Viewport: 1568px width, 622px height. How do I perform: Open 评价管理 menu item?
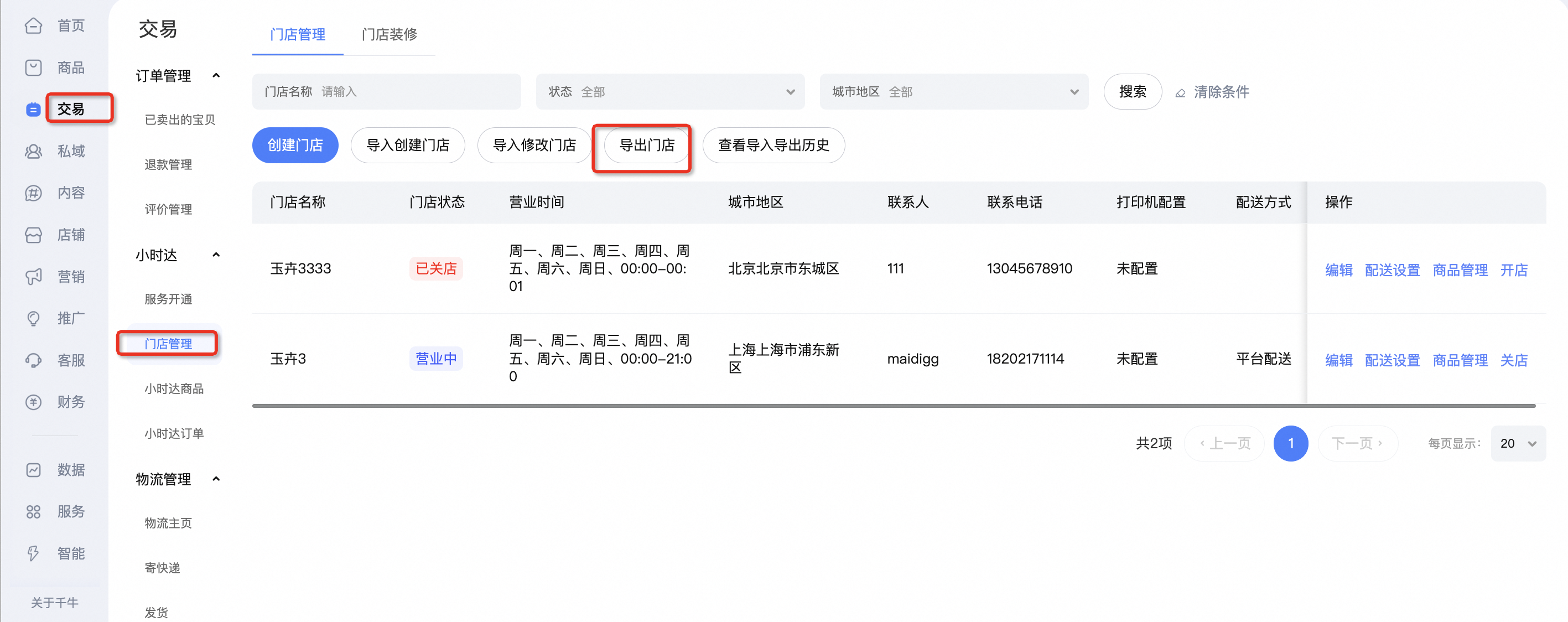168,209
